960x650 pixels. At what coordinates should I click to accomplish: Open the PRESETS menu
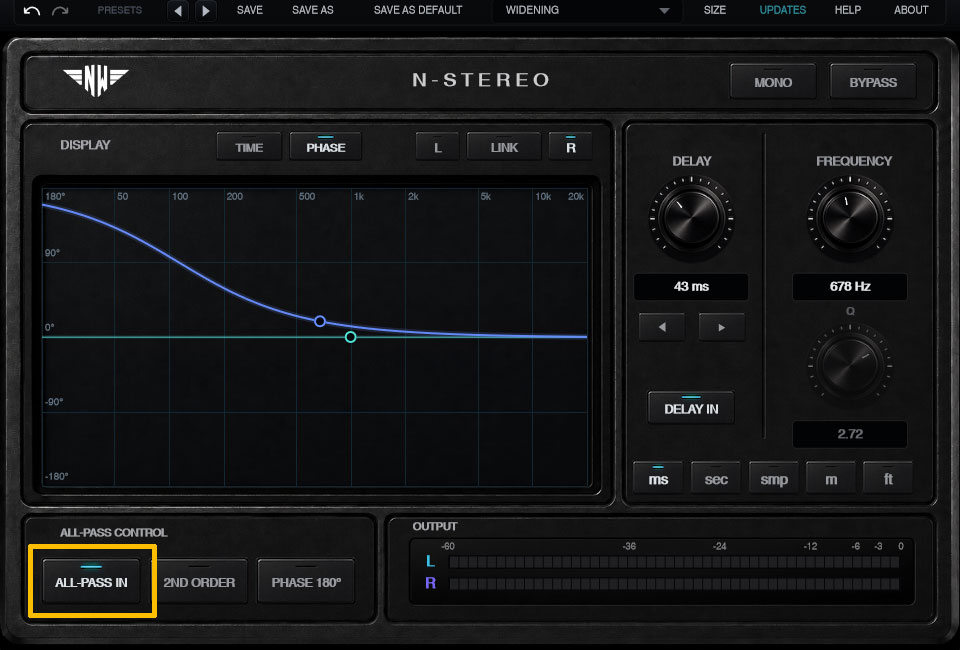pos(119,10)
